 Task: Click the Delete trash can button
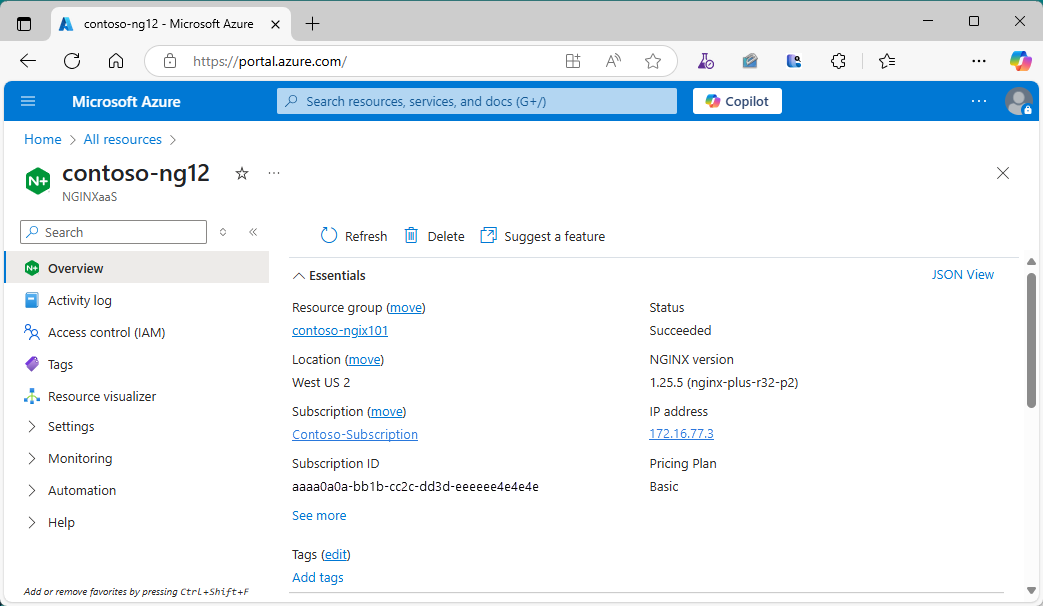[x=434, y=236]
